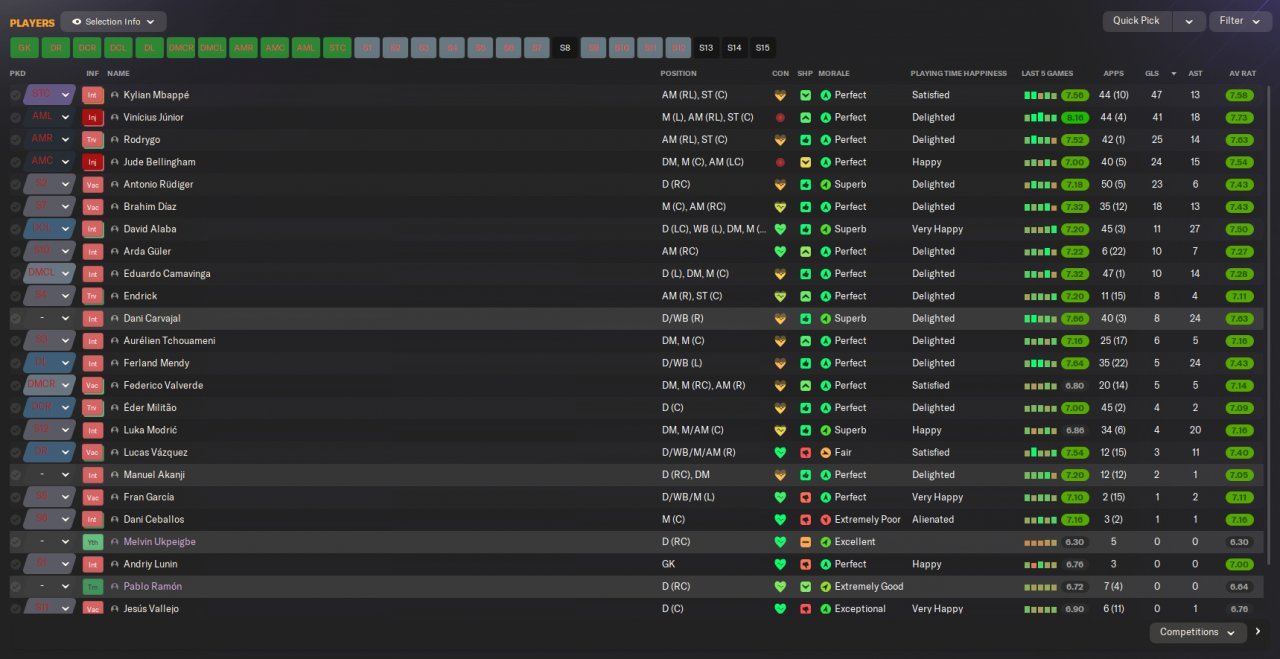Select the AMC position slot

point(275,47)
